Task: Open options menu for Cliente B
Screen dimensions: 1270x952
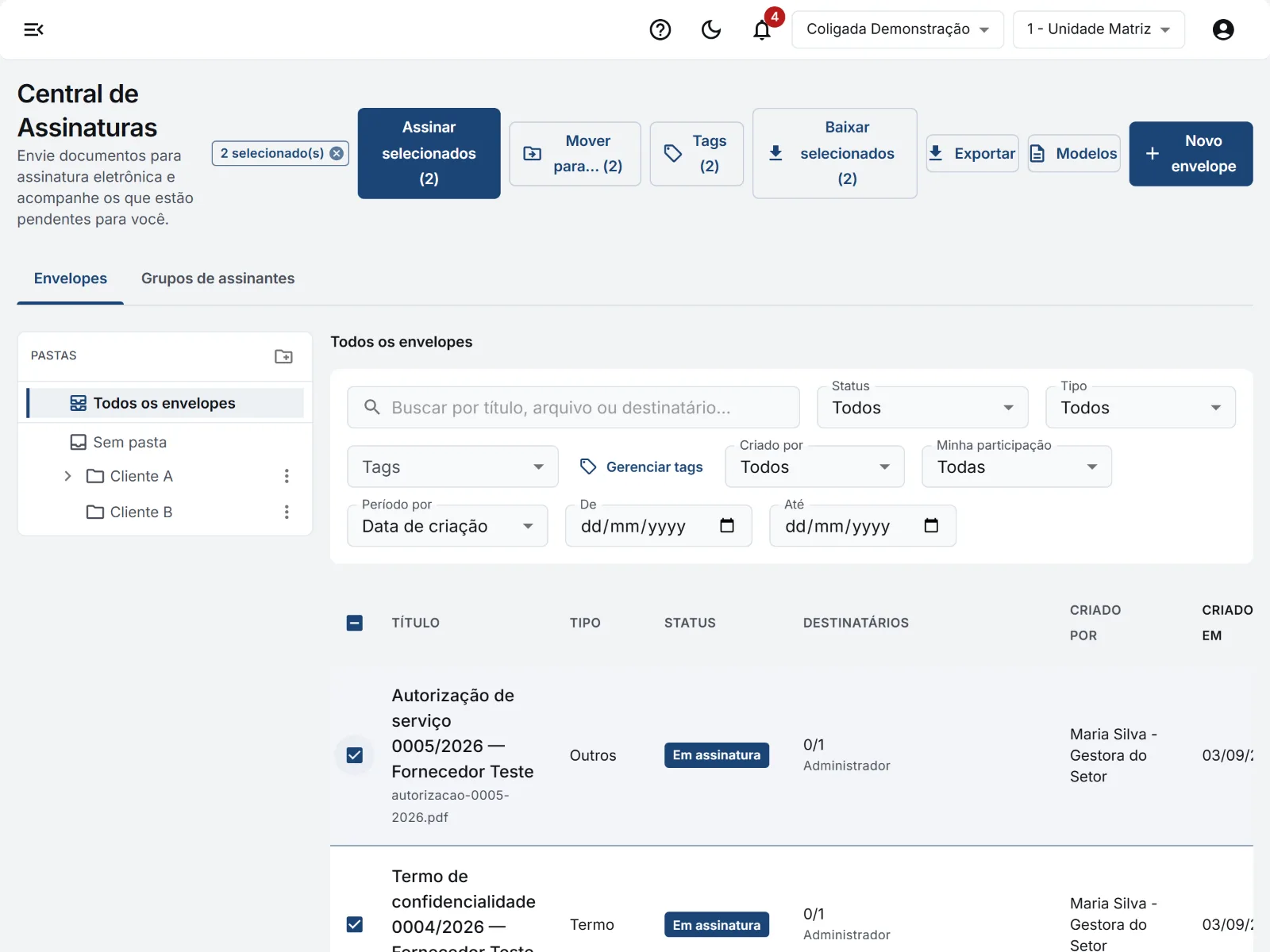Action: (287, 512)
